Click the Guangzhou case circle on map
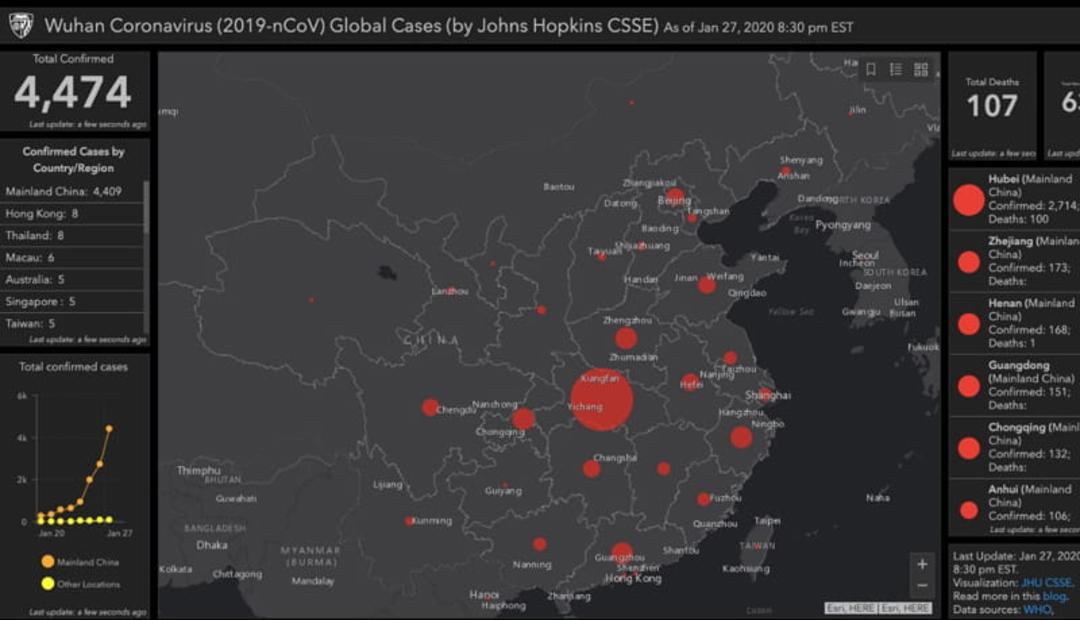1080x620 pixels. [622, 552]
